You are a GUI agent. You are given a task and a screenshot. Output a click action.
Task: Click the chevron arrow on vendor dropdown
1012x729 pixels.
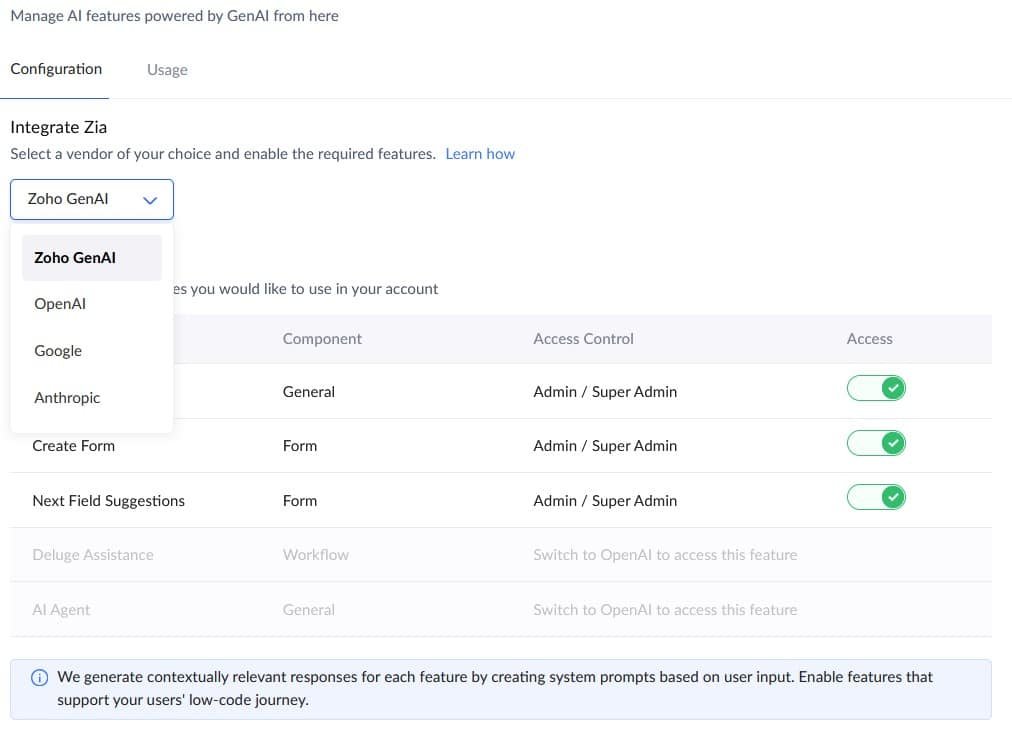click(150, 200)
